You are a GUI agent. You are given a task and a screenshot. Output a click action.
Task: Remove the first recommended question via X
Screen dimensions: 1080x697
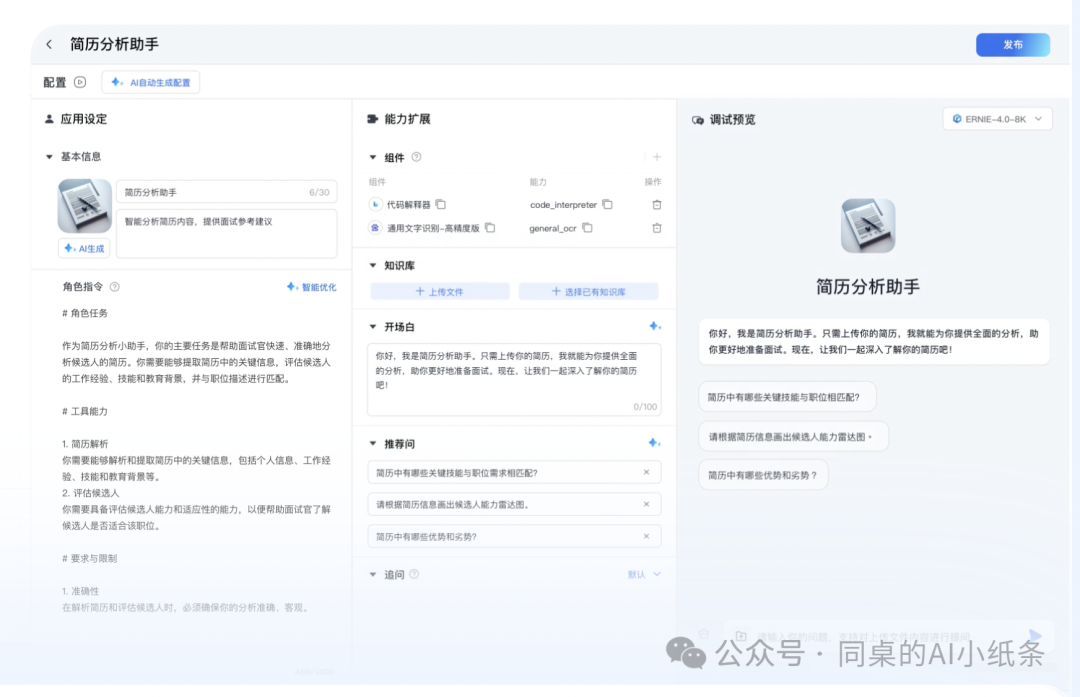click(x=646, y=472)
